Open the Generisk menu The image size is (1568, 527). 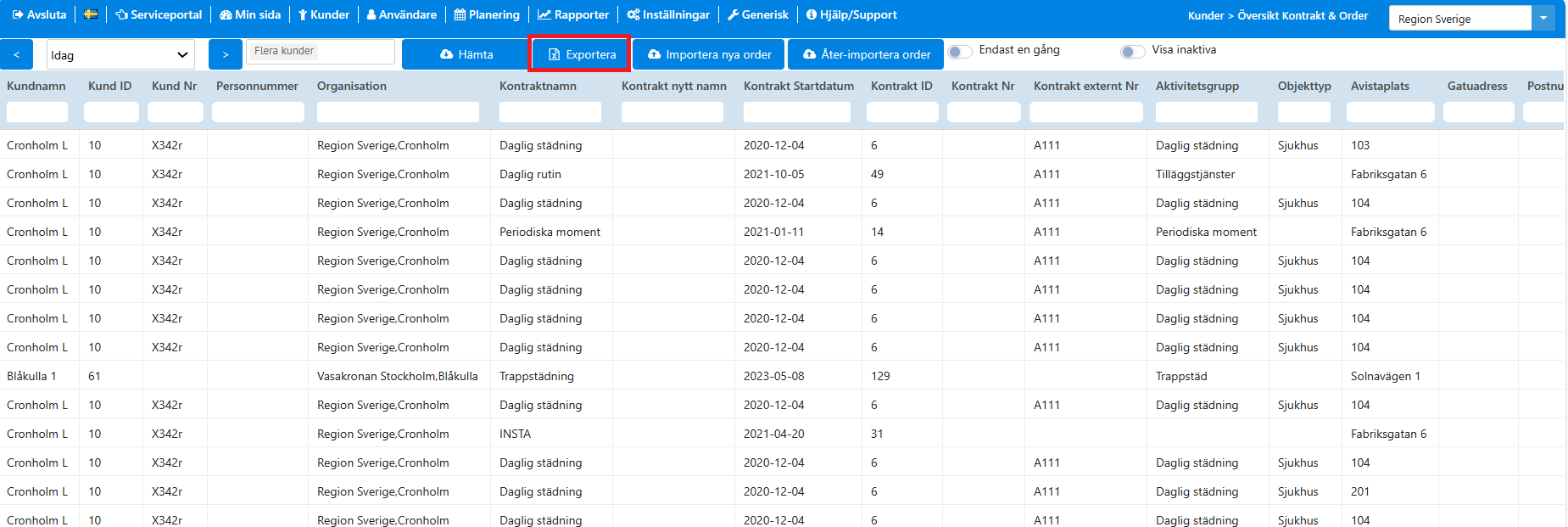click(758, 14)
